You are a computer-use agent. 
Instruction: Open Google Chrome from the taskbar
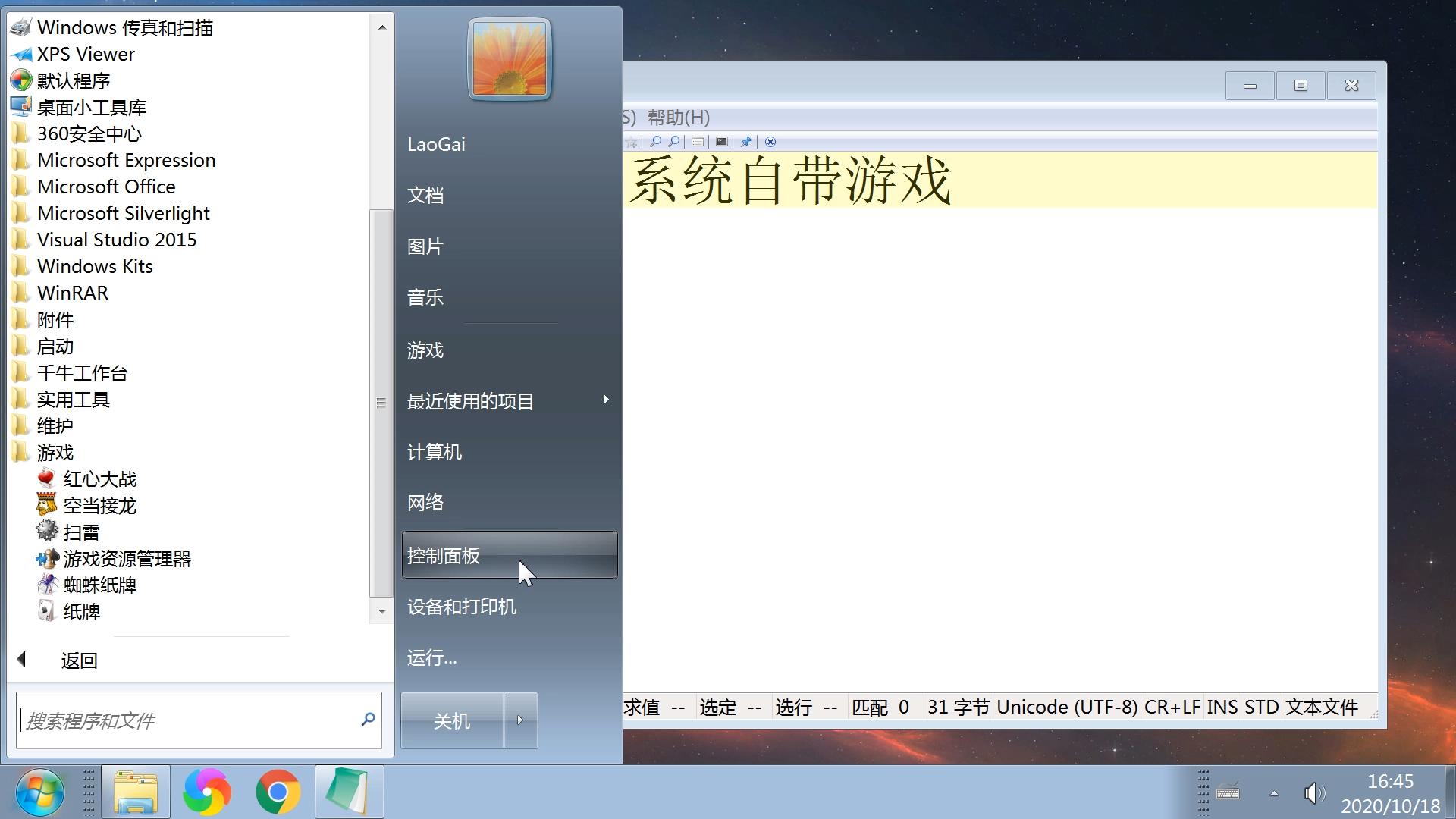278,792
